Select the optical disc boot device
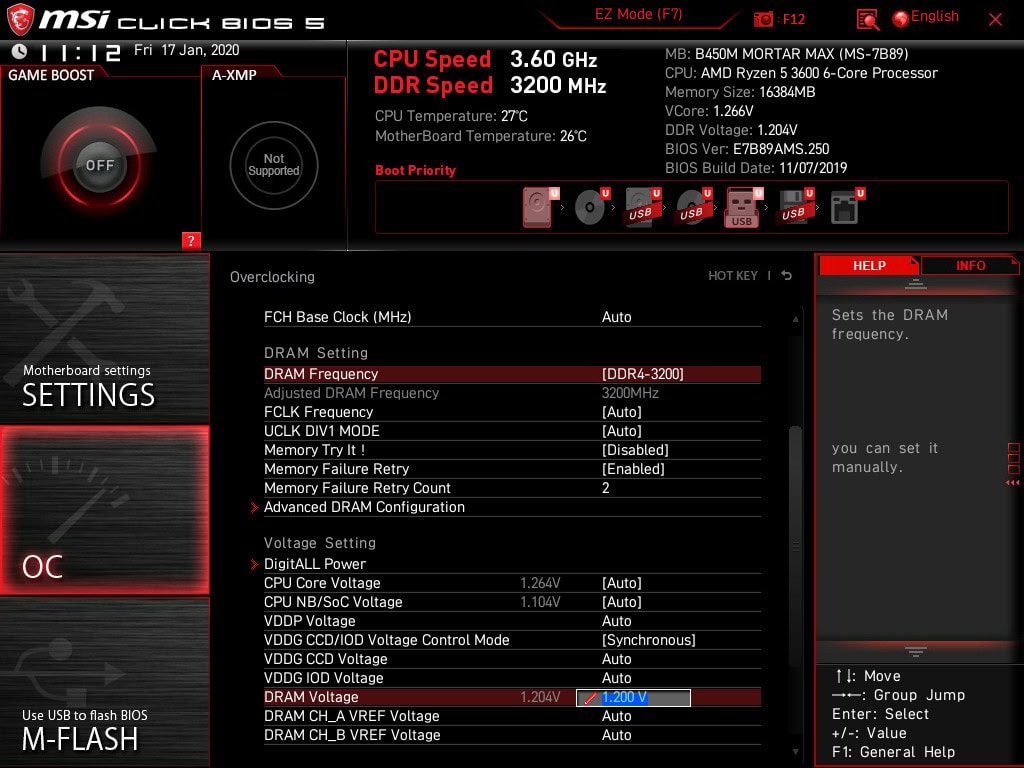Screen dimensions: 1024x768 tap(590, 205)
